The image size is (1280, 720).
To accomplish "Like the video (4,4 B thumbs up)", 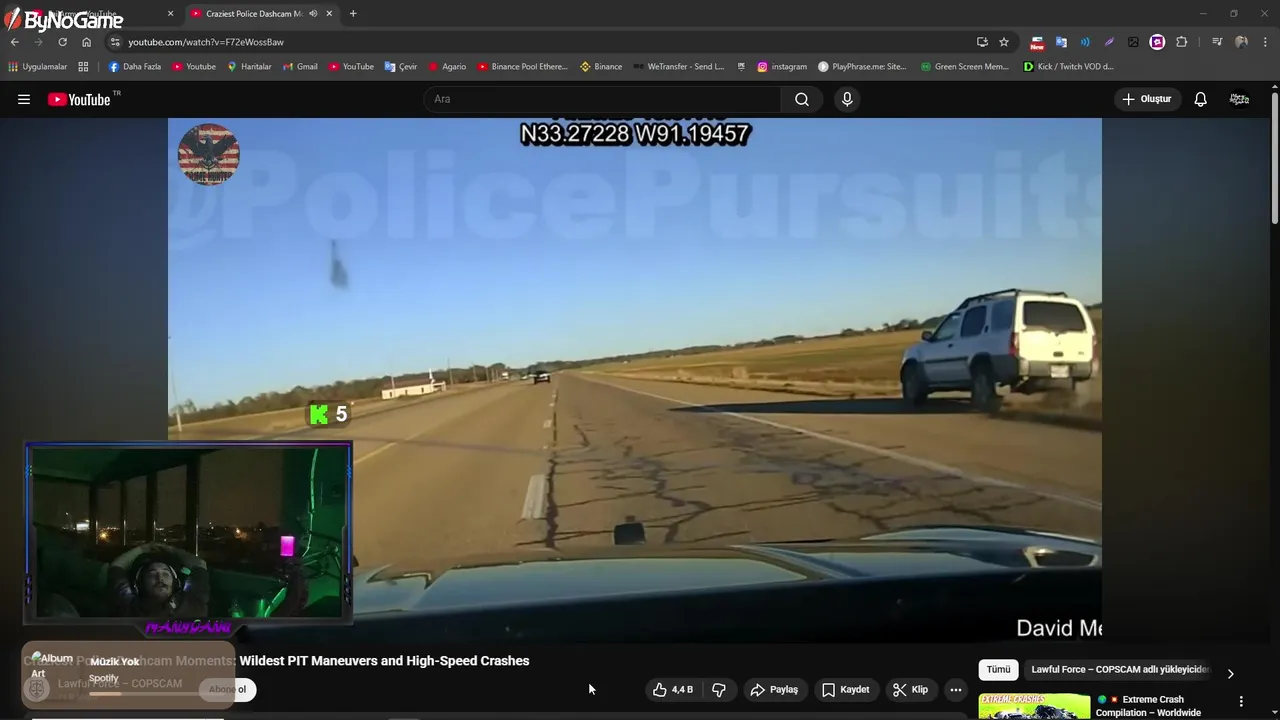I will [x=673, y=690].
